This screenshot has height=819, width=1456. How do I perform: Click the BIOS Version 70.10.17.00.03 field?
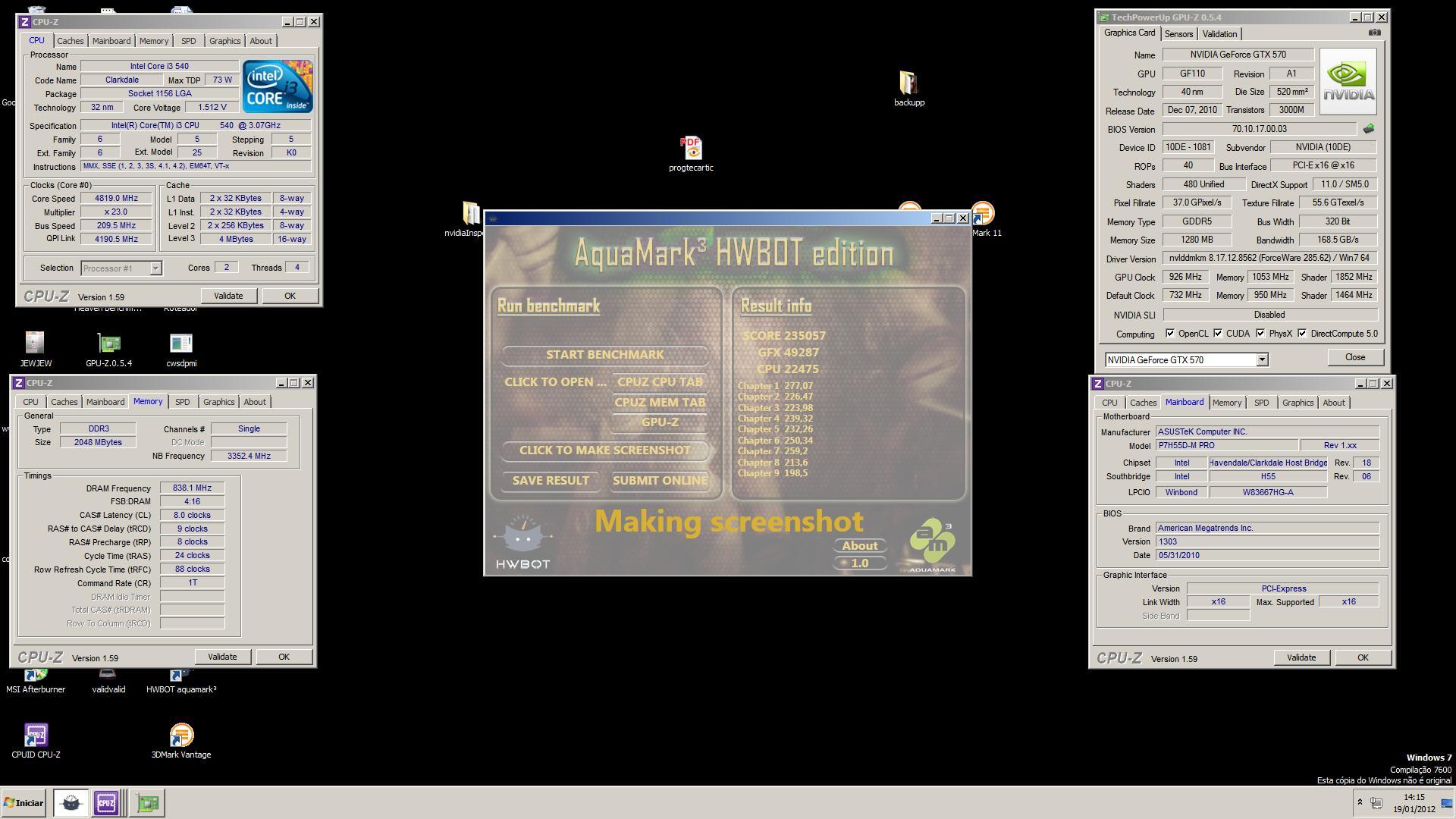[x=1259, y=129]
